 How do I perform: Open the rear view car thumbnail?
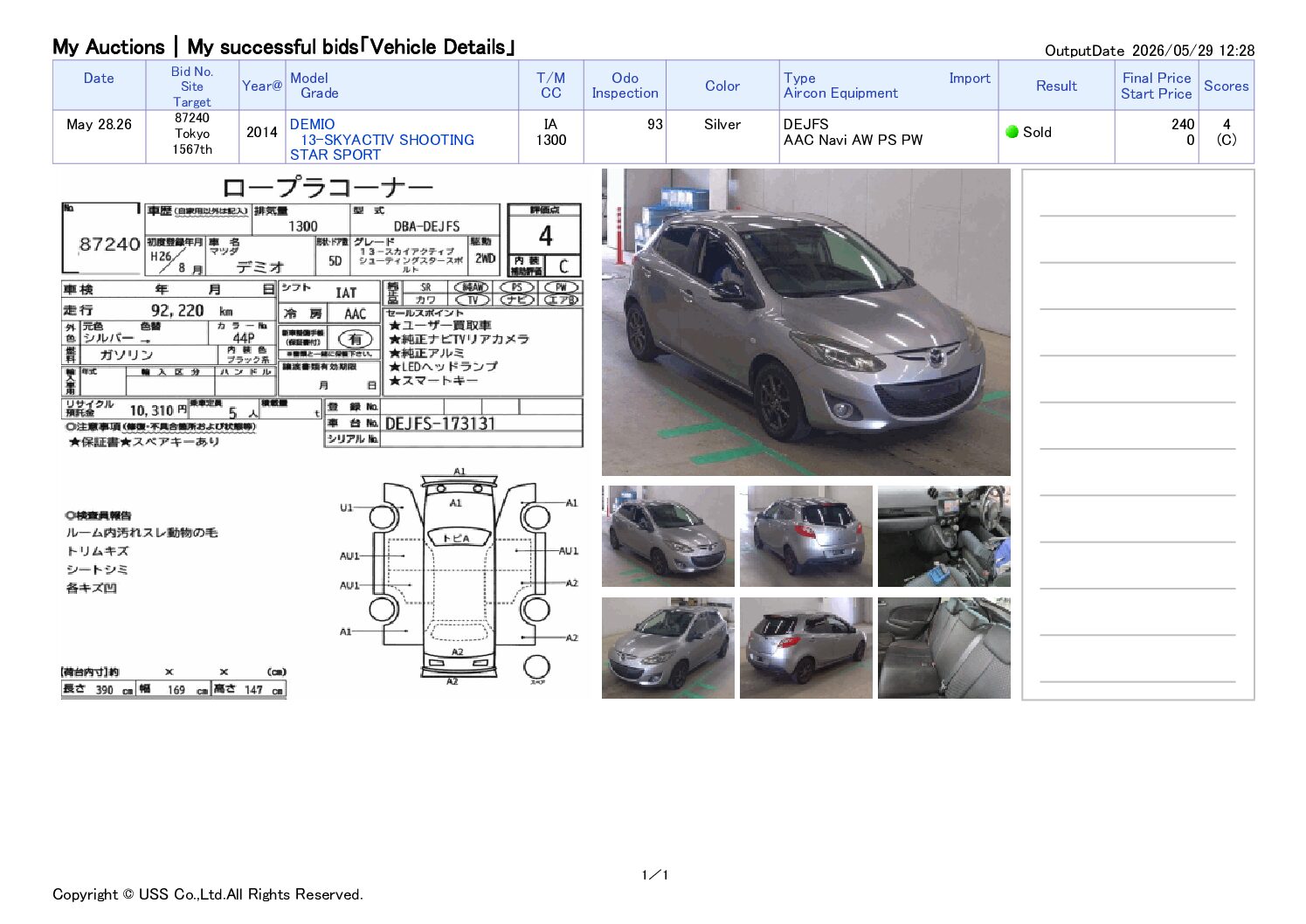[805, 536]
